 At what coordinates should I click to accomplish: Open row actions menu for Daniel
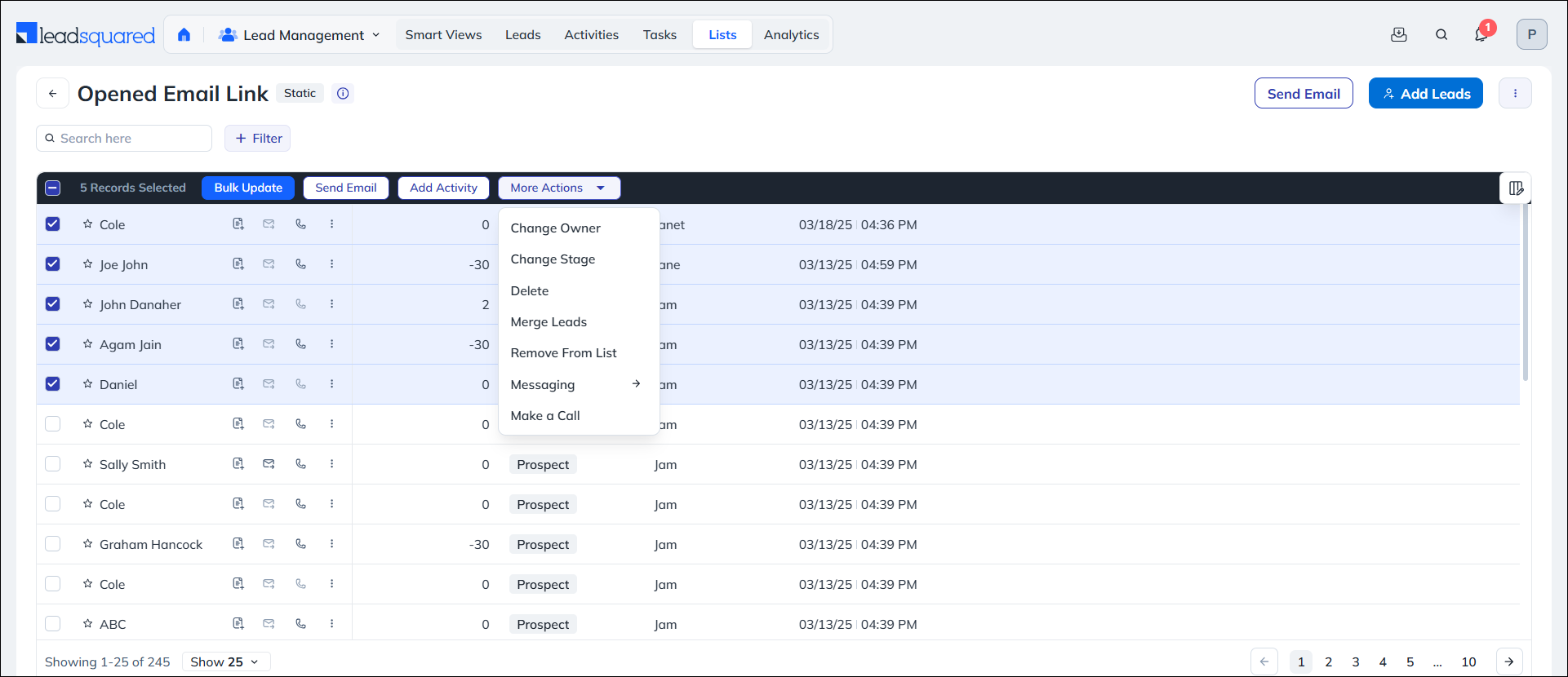332,384
